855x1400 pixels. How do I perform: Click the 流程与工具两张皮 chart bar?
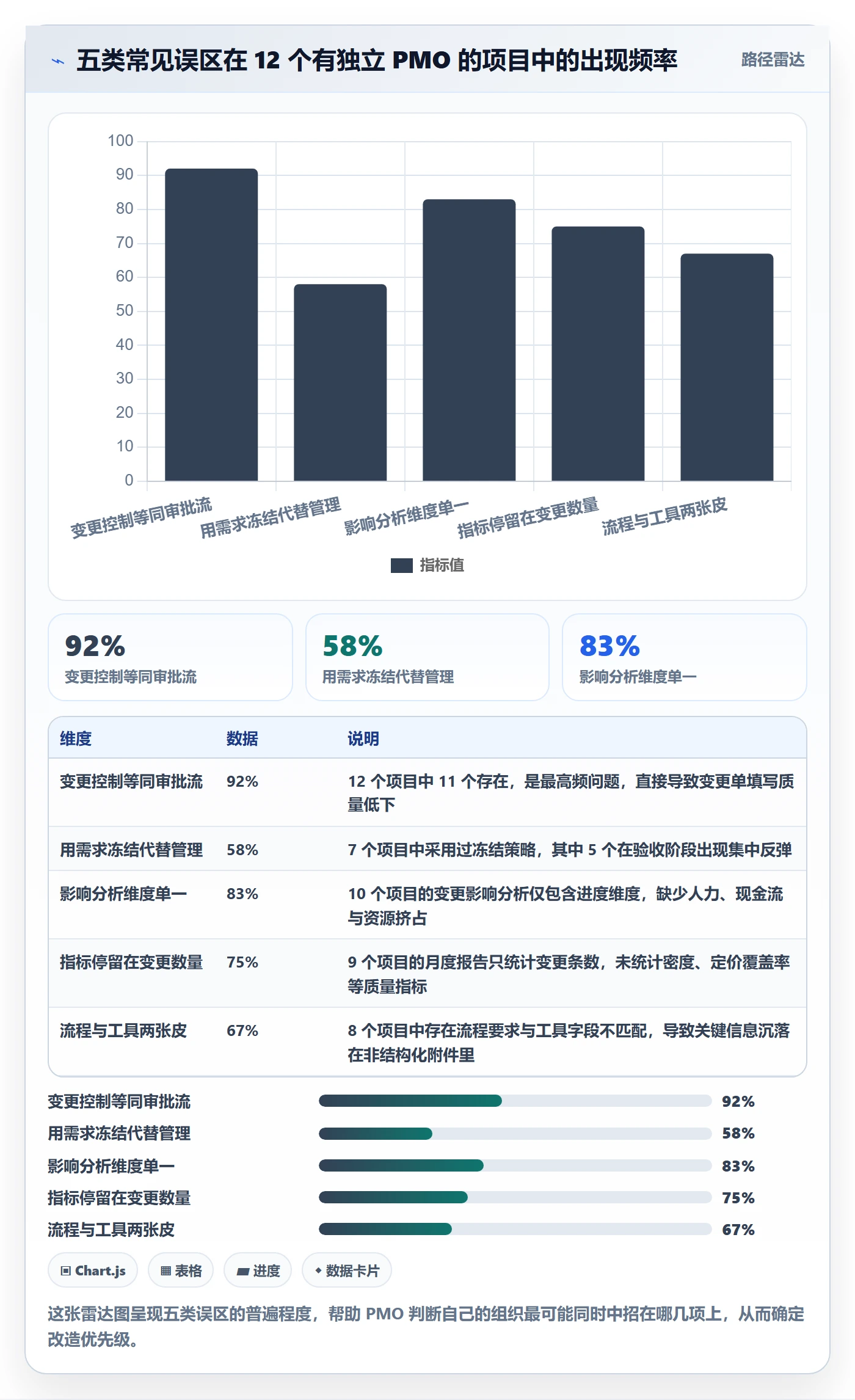[727, 367]
